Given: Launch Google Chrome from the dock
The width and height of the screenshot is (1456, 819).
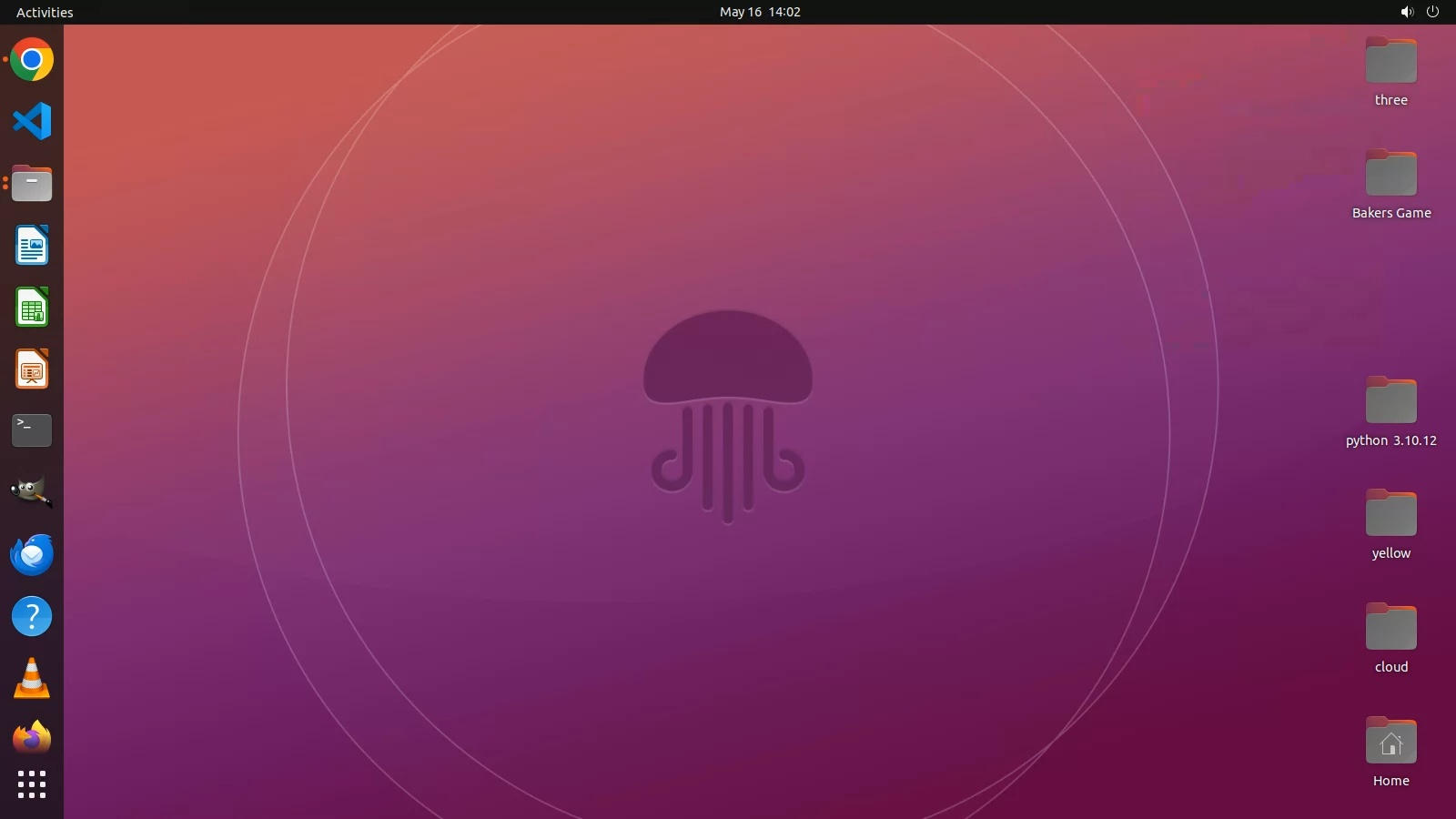Looking at the screenshot, I should pos(32,60).
